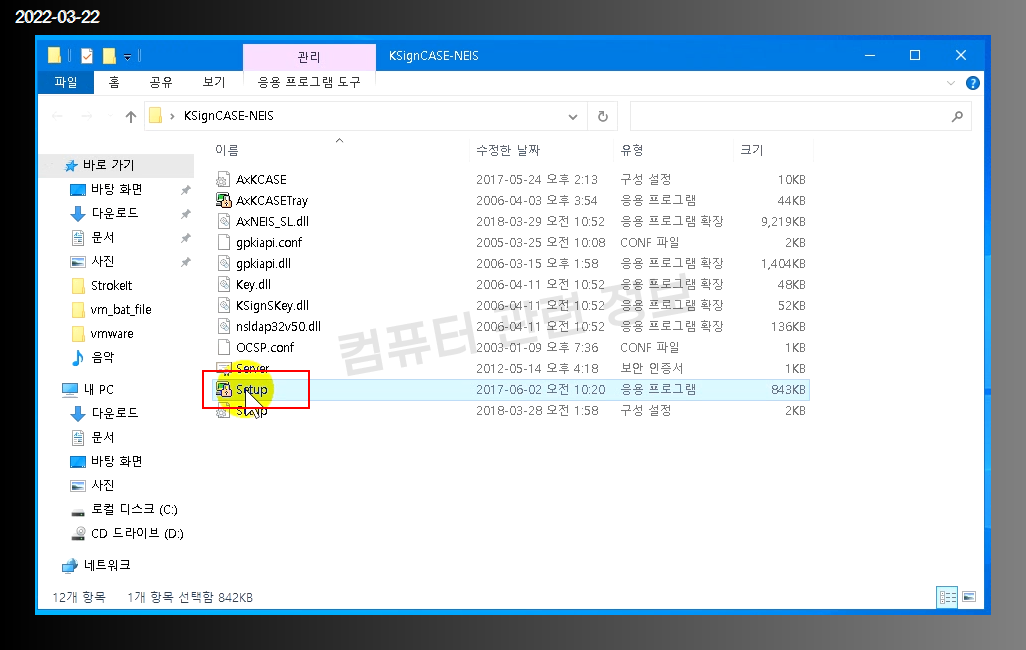Screen dimensions: 1026x650
Task: Open 사진 under 내 PC
Action: pyautogui.click(x=102, y=485)
